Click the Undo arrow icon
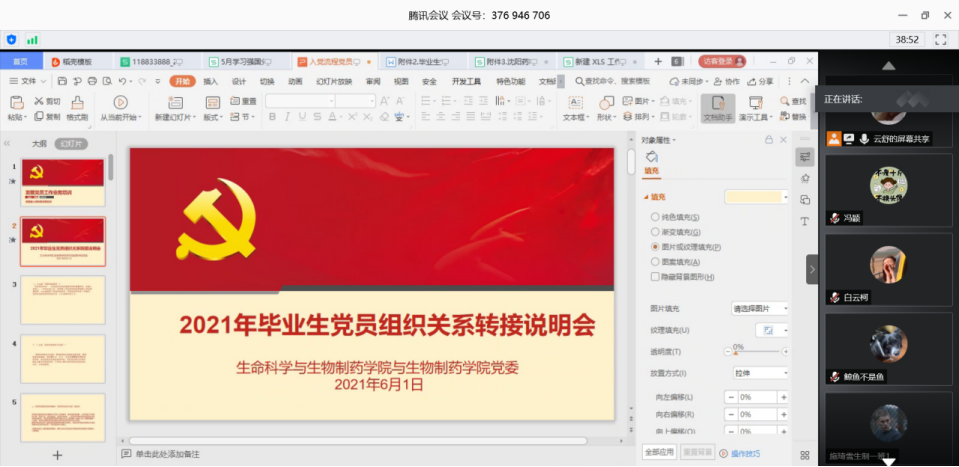Viewport: 959px width, 467px height. pos(122,81)
